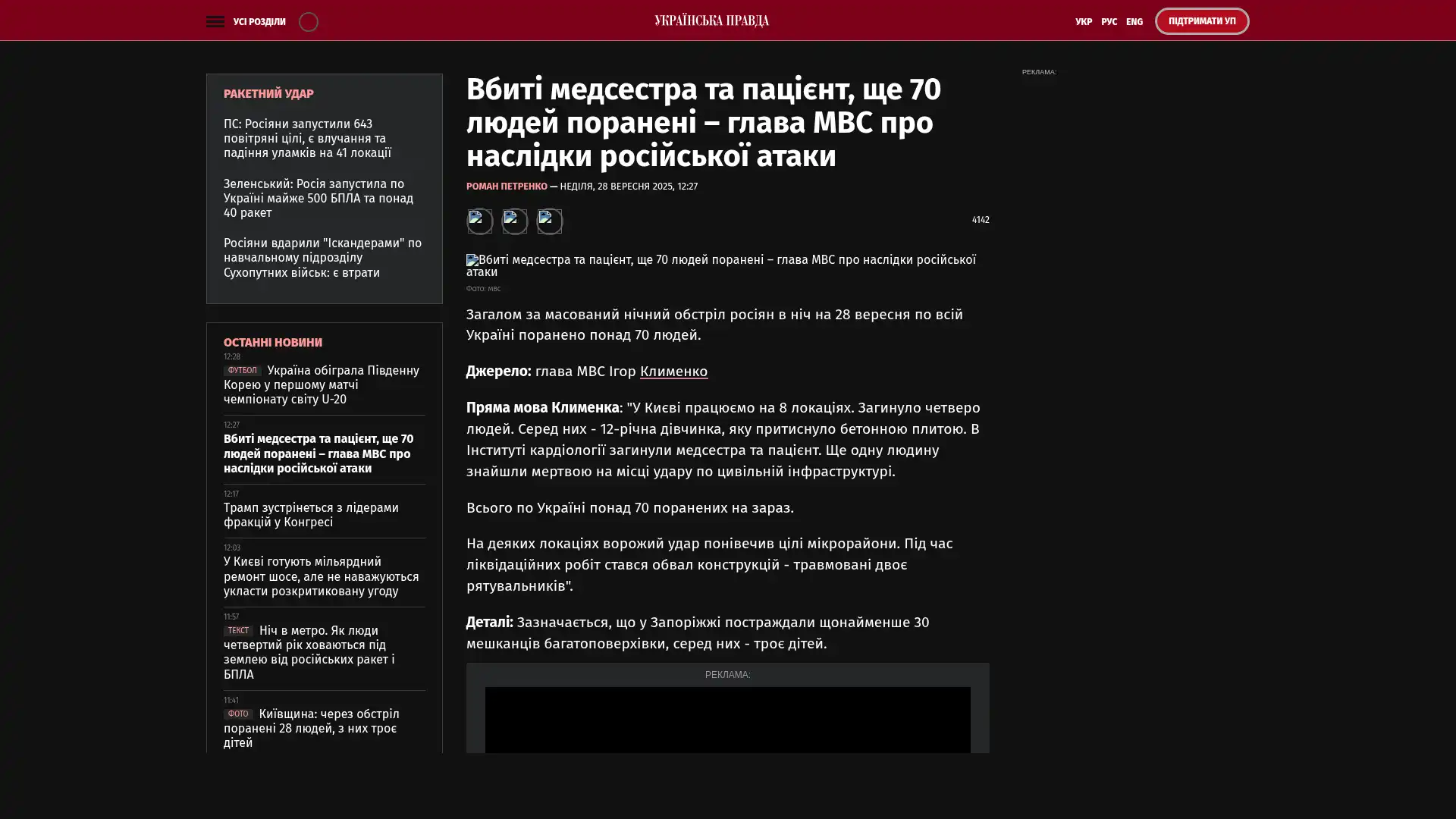1456x819 pixels.
Task: Click the second round share icon
Action: [x=514, y=221]
